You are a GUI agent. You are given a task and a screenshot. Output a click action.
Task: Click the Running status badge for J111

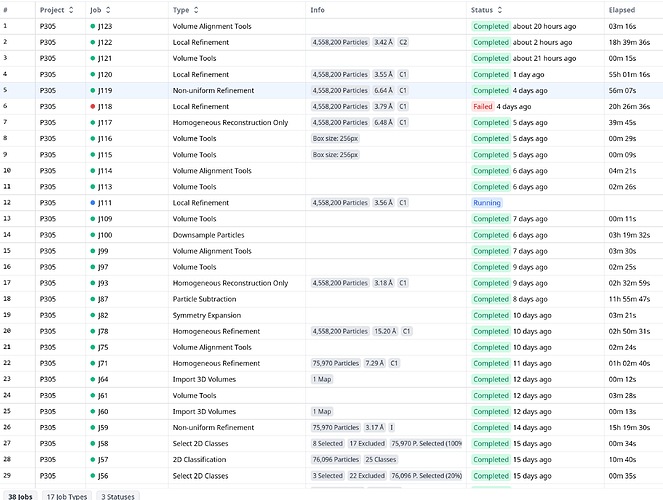click(x=487, y=203)
